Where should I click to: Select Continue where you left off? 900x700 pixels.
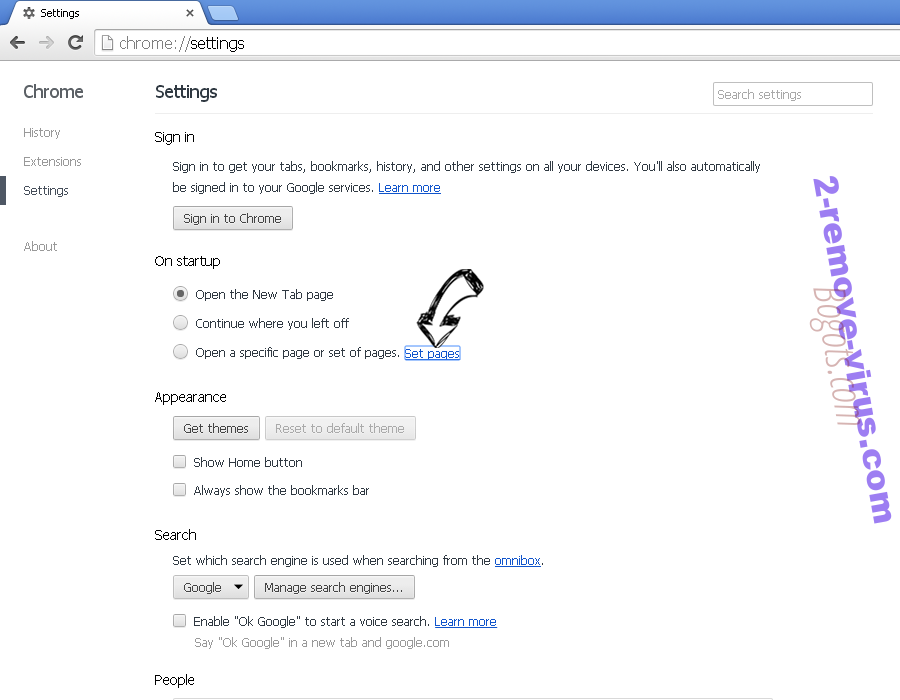click(x=180, y=322)
